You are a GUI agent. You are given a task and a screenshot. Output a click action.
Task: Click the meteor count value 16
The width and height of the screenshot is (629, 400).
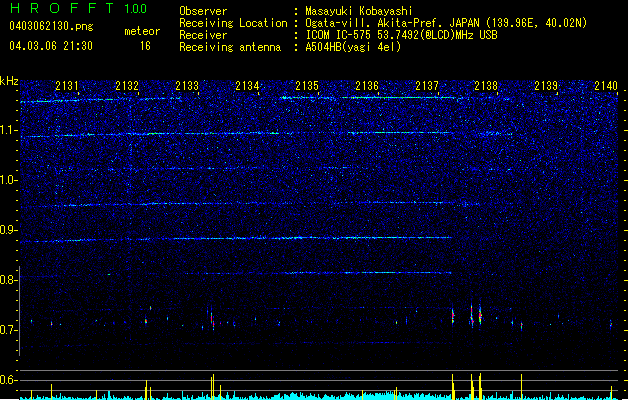(x=145, y=46)
